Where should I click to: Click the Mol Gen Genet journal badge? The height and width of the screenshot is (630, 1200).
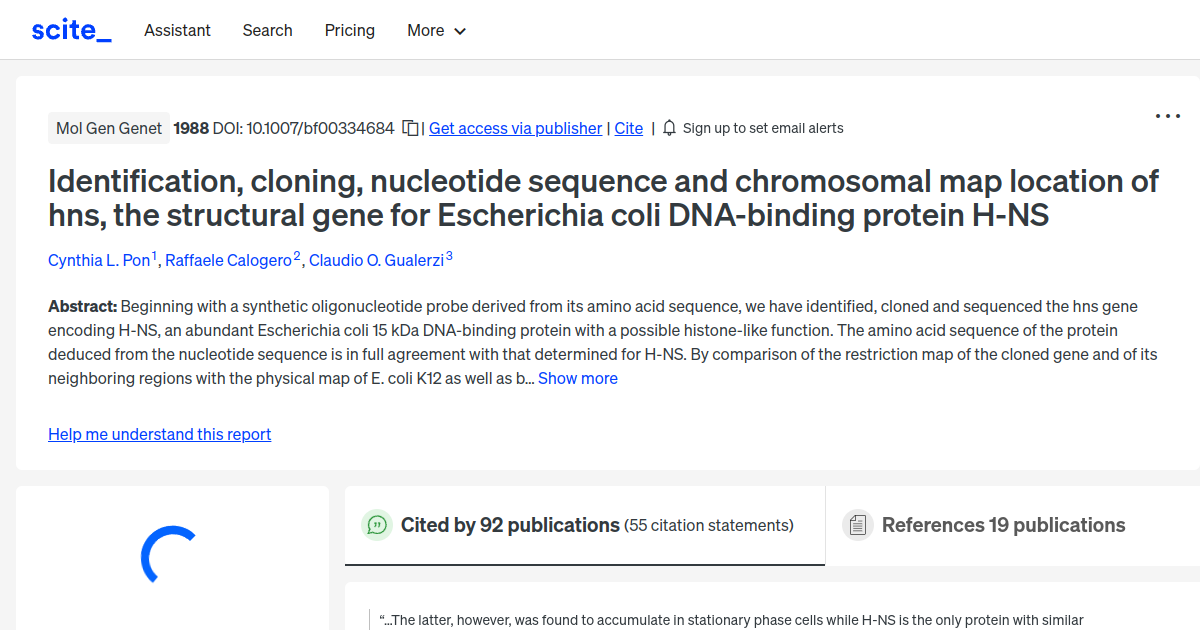click(x=108, y=128)
